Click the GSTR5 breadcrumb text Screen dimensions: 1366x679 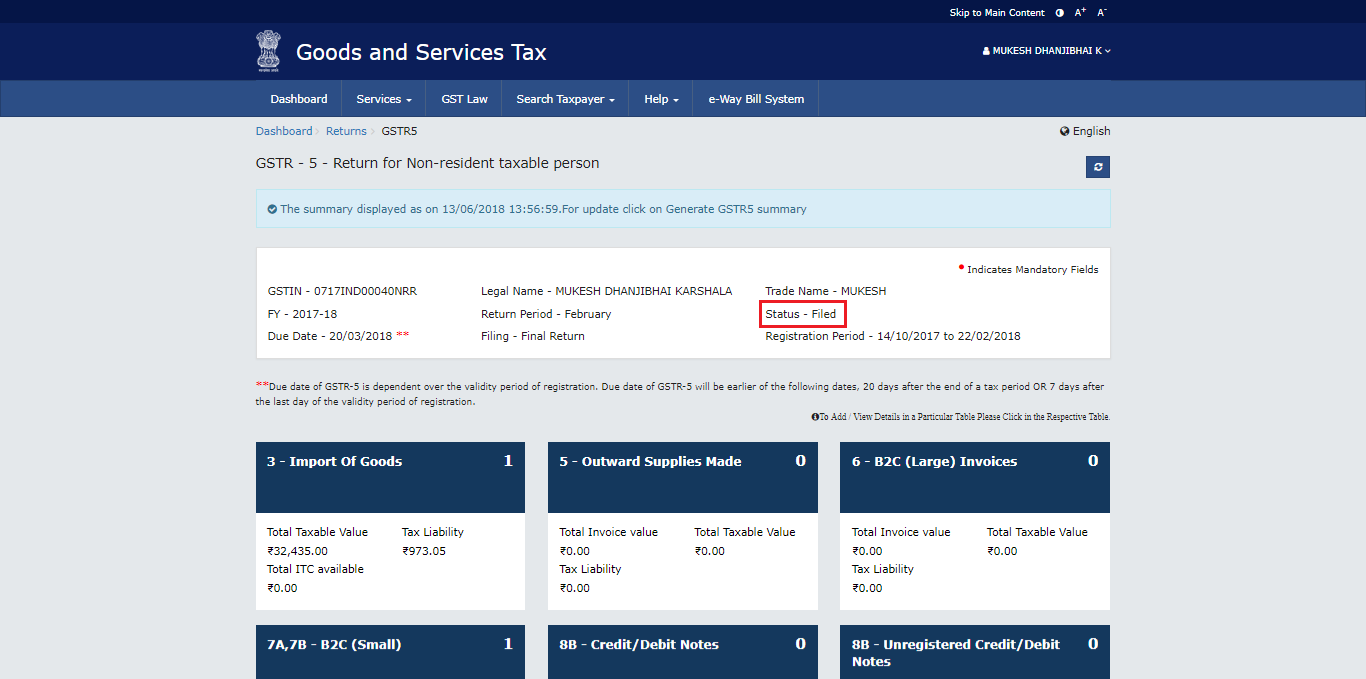(x=399, y=131)
